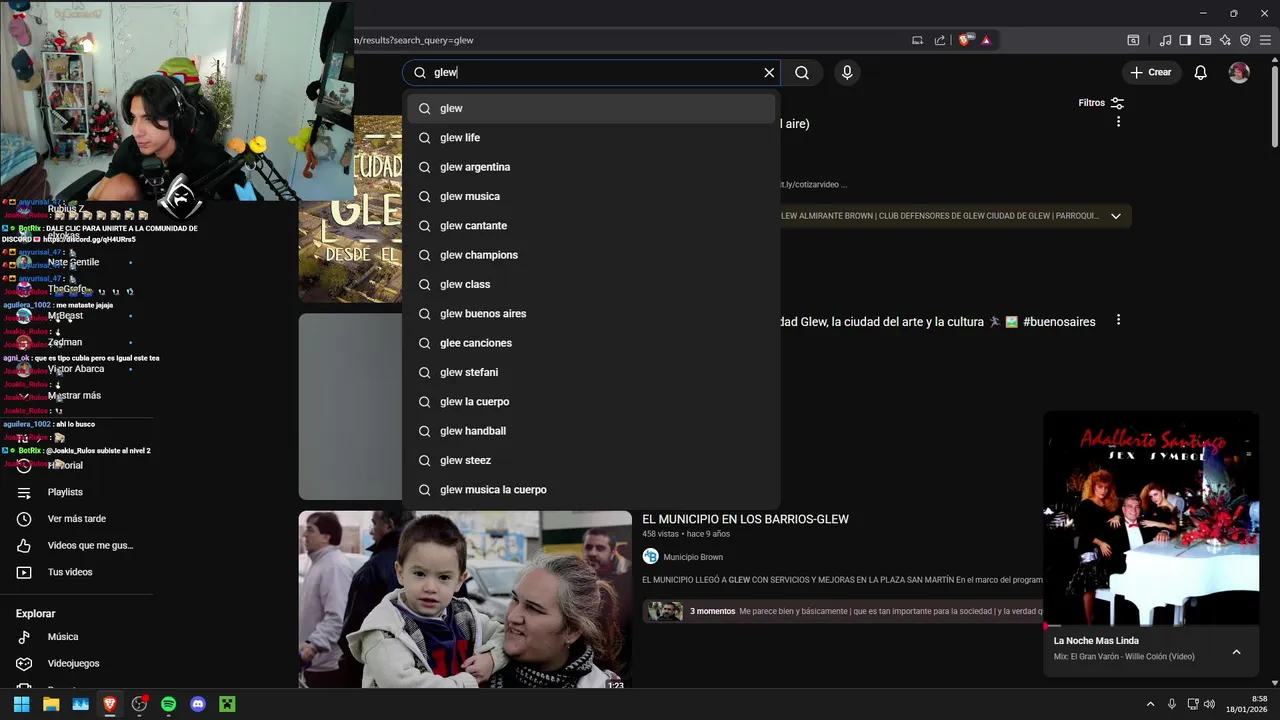Select 'glew champions' suggestion
The height and width of the screenshot is (720, 1280).
click(x=591, y=255)
